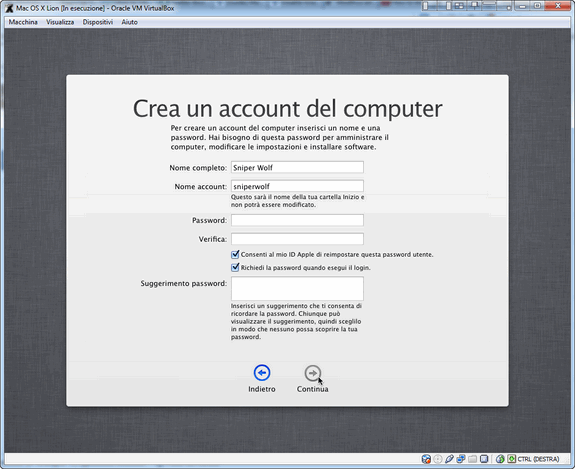Click the USB devices status bar icon

point(449,459)
